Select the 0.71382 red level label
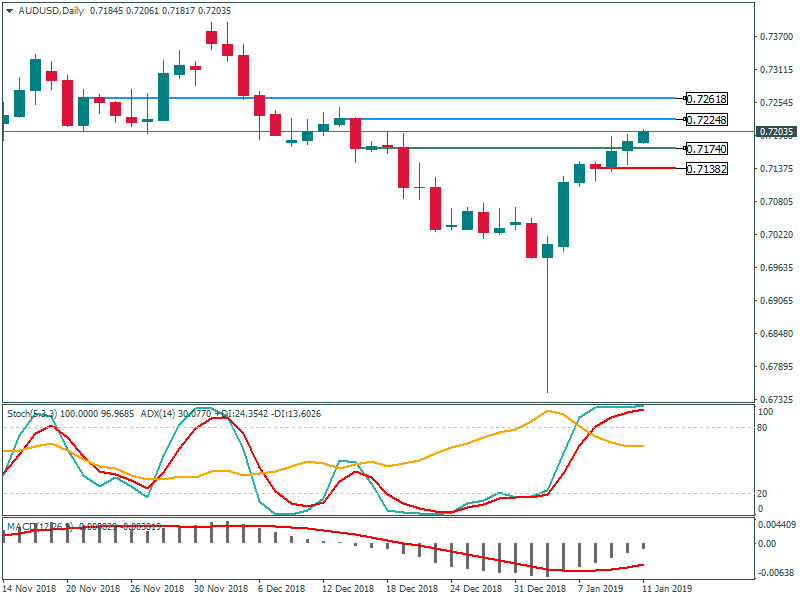The width and height of the screenshot is (800, 600). pos(707,168)
